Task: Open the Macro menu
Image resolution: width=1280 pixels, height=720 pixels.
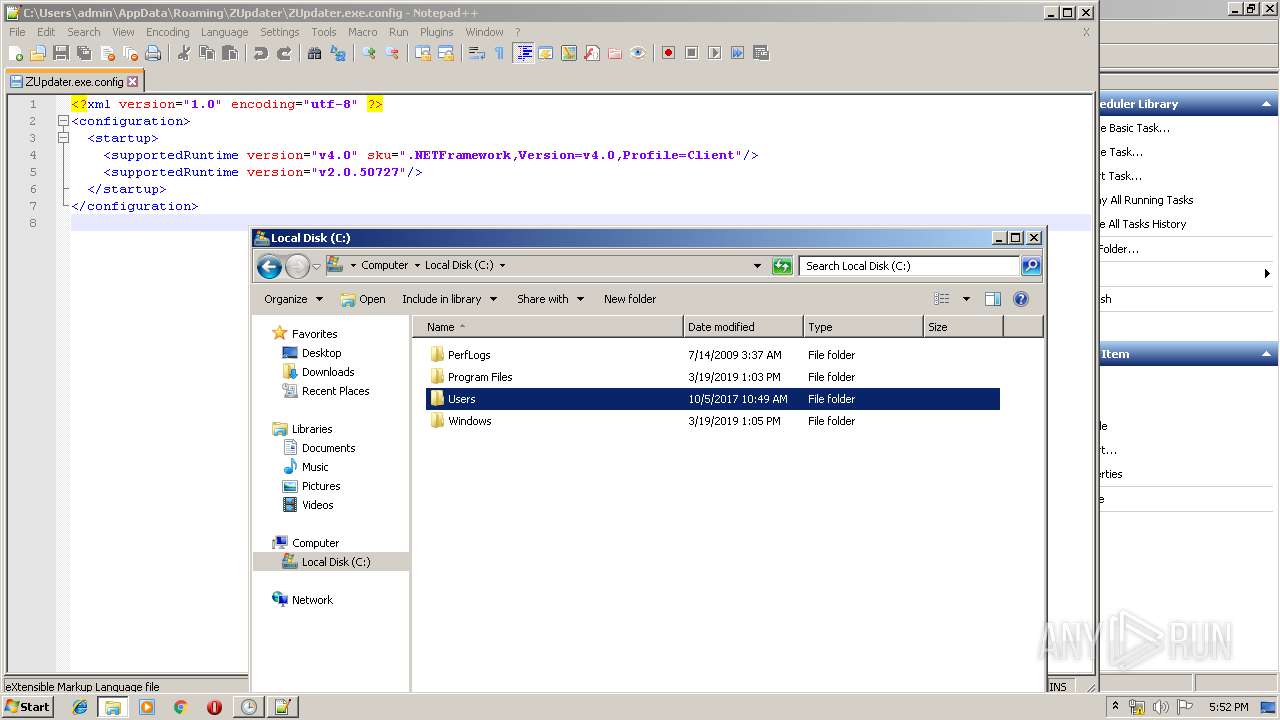Action: click(362, 32)
